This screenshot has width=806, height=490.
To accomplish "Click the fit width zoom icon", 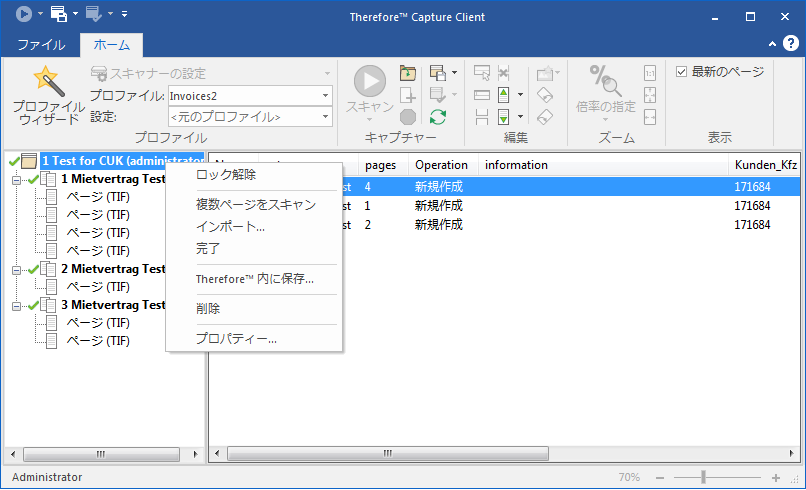I will (x=650, y=117).
